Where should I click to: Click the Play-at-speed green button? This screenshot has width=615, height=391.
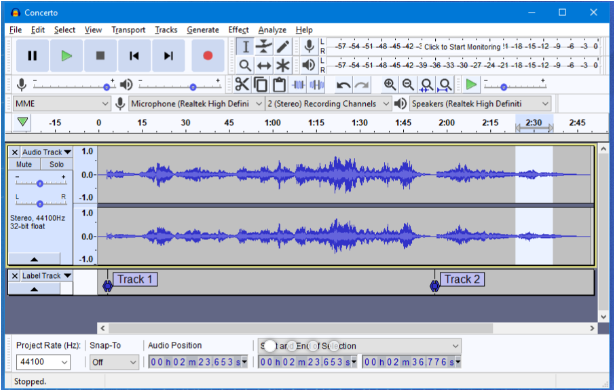(471, 84)
